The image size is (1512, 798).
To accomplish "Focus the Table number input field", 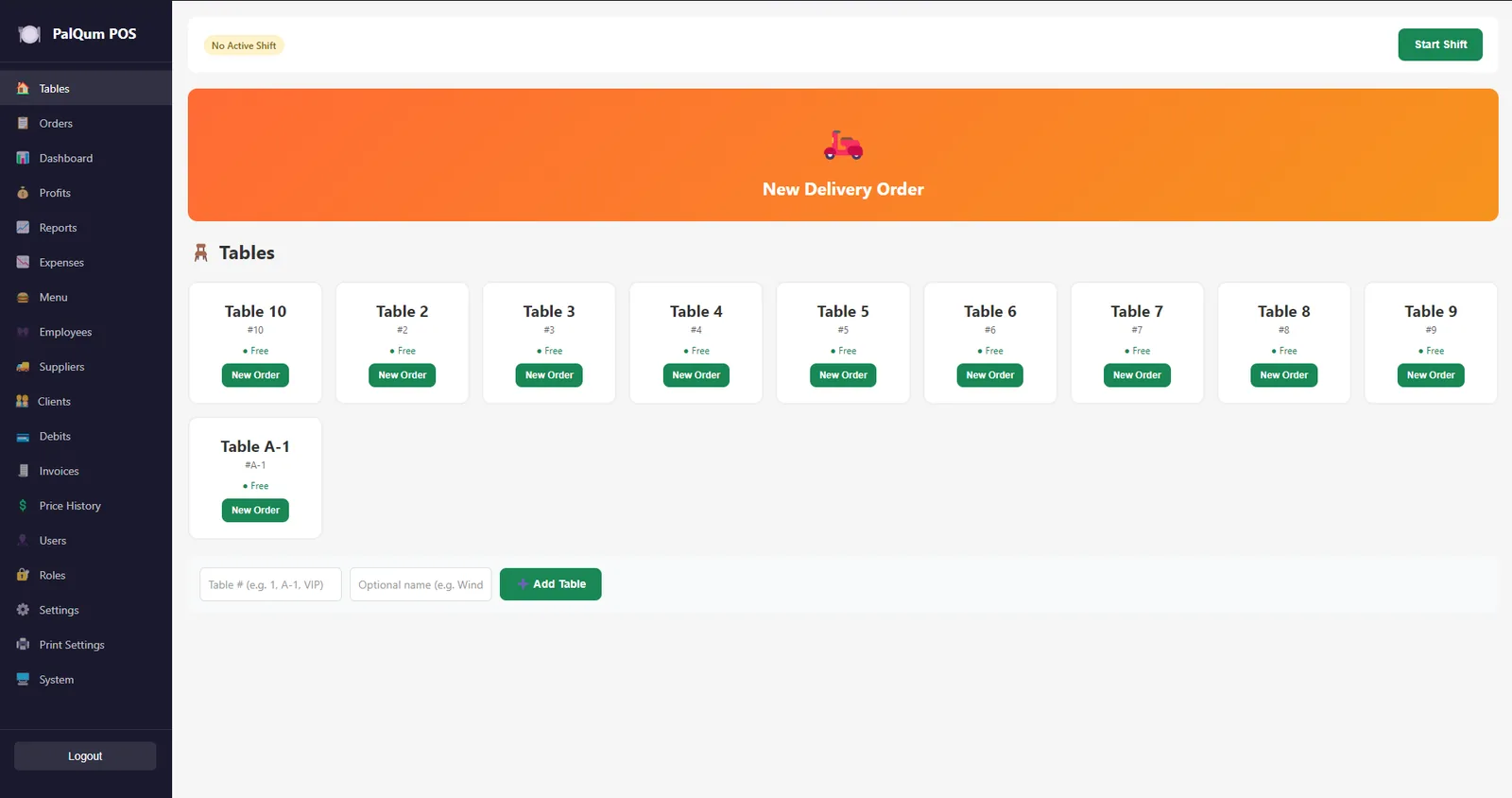I will pos(270,584).
